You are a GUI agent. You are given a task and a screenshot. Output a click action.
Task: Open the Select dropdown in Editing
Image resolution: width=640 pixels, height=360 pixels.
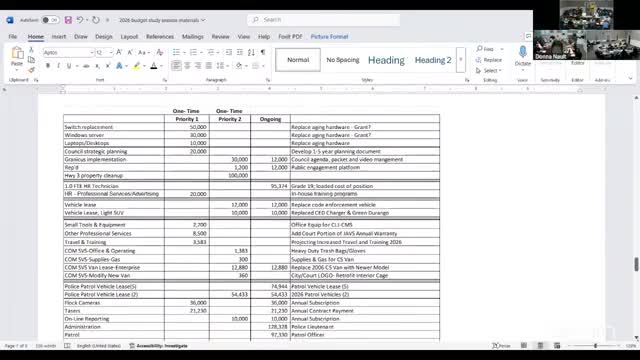489,71
